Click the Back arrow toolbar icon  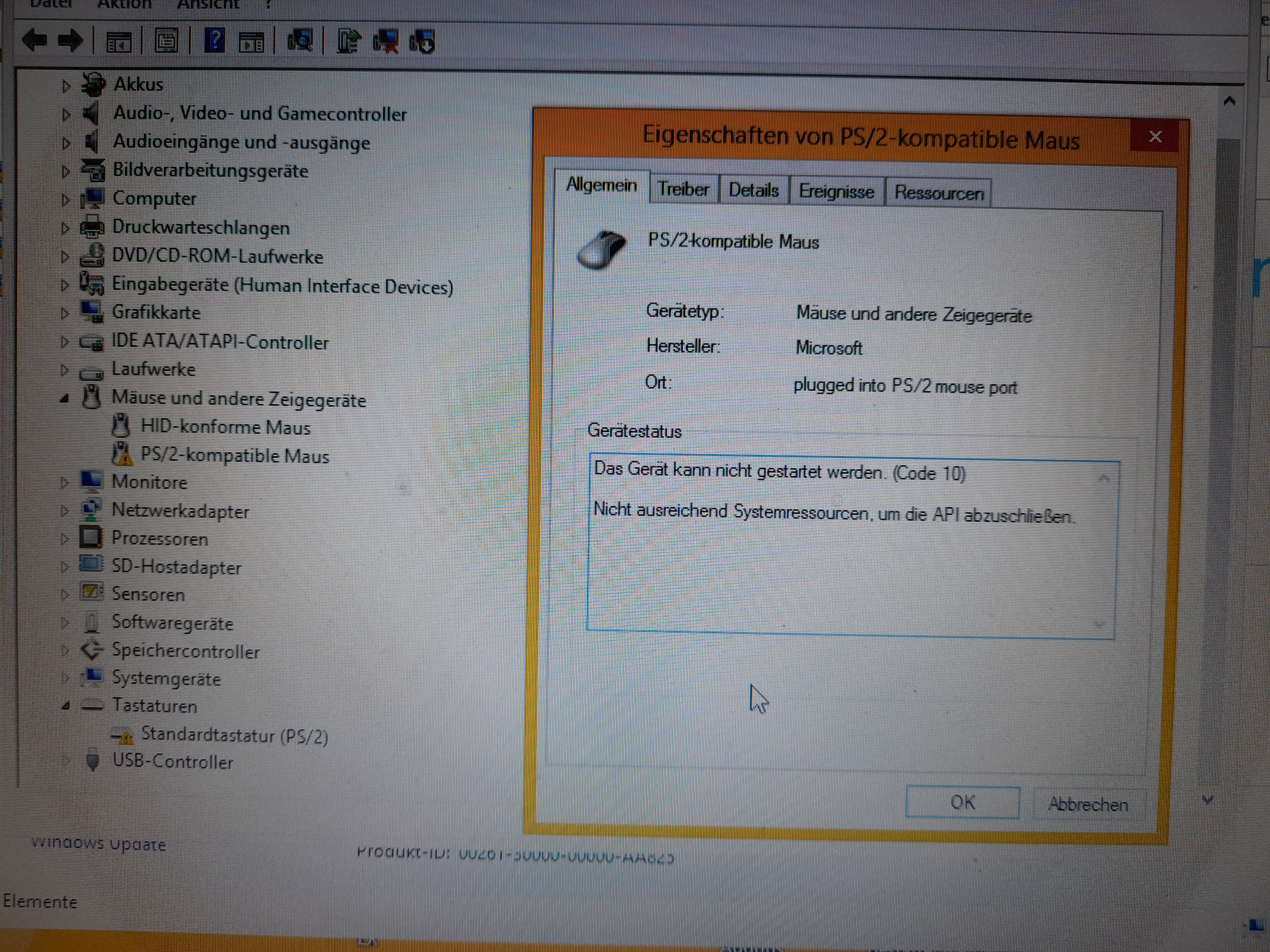tap(34, 40)
